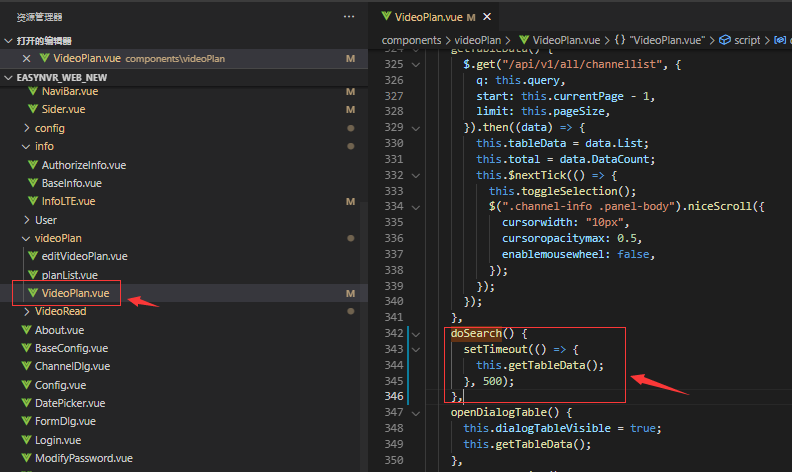Close the VideoPlan.vue editor tab

point(487,17)
